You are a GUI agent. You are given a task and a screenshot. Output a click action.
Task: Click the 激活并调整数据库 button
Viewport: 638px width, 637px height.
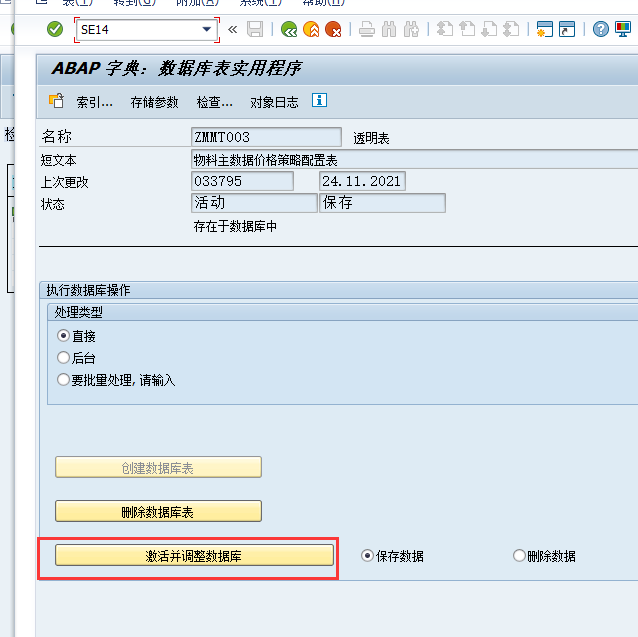194,556
